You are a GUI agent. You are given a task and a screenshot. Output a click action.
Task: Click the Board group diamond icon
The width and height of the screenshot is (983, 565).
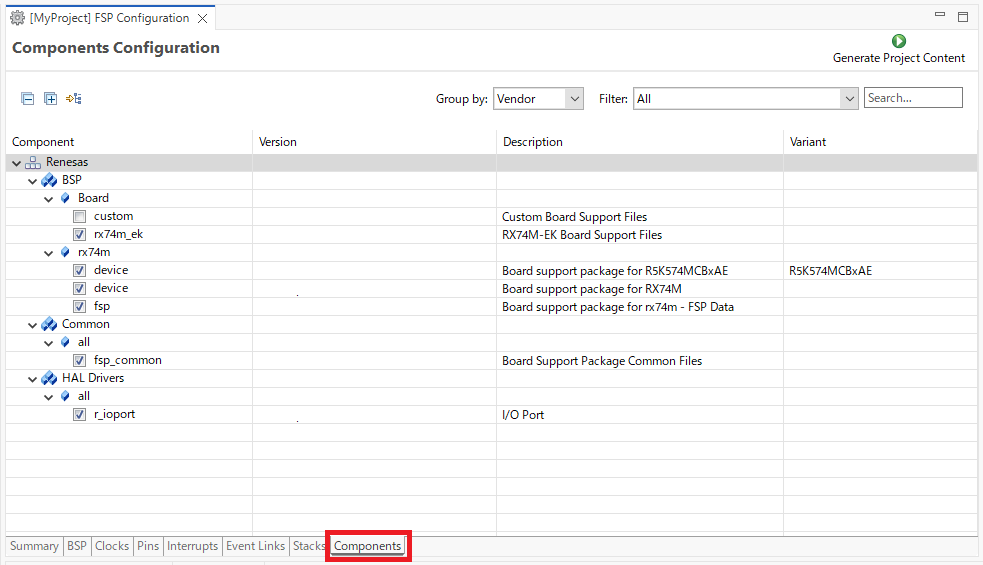pos(65,198)
